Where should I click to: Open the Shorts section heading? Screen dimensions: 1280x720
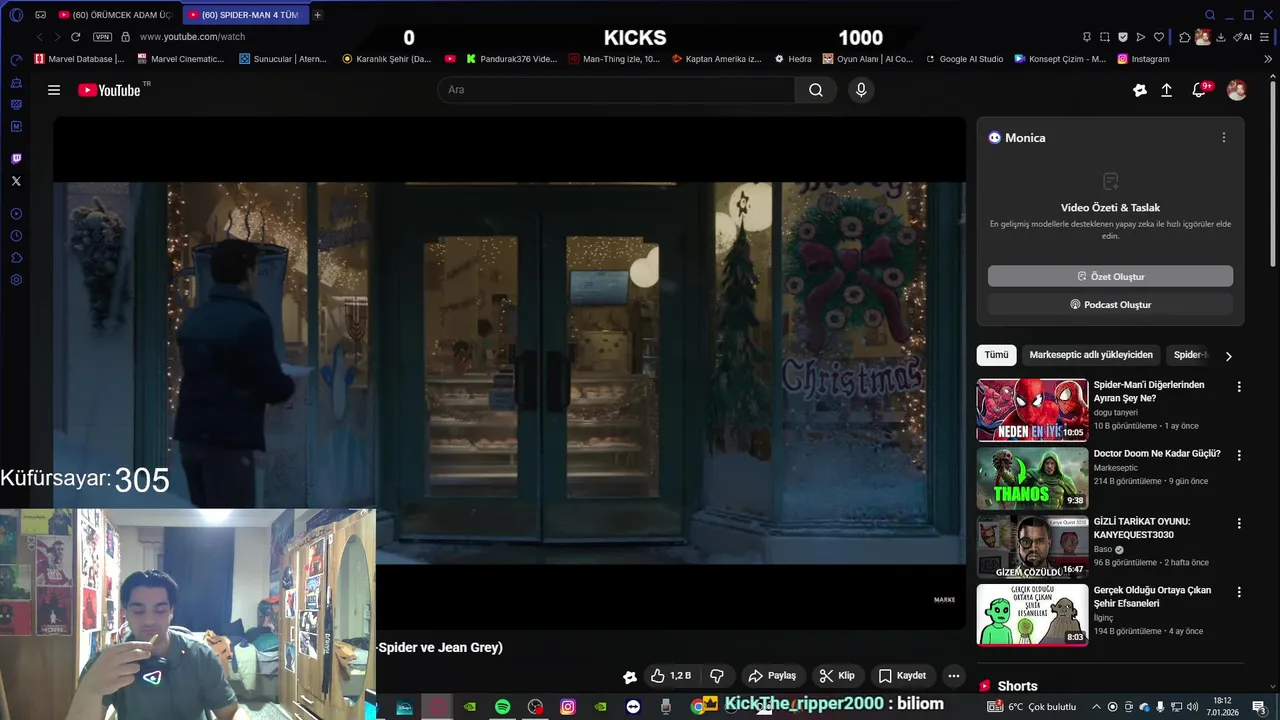tap(1008, 686)
